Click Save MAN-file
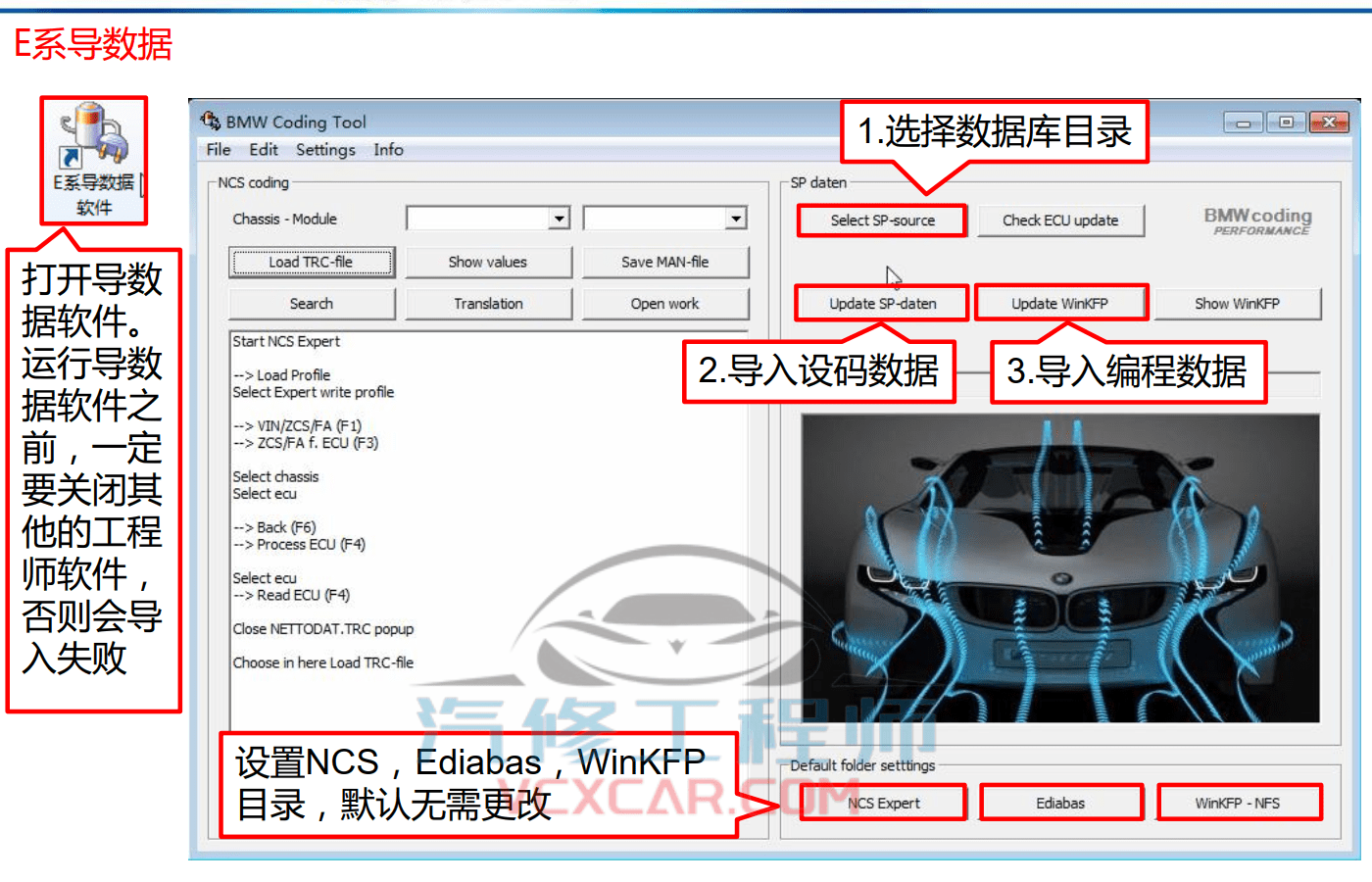1372x882 pixels. (665, 262)
